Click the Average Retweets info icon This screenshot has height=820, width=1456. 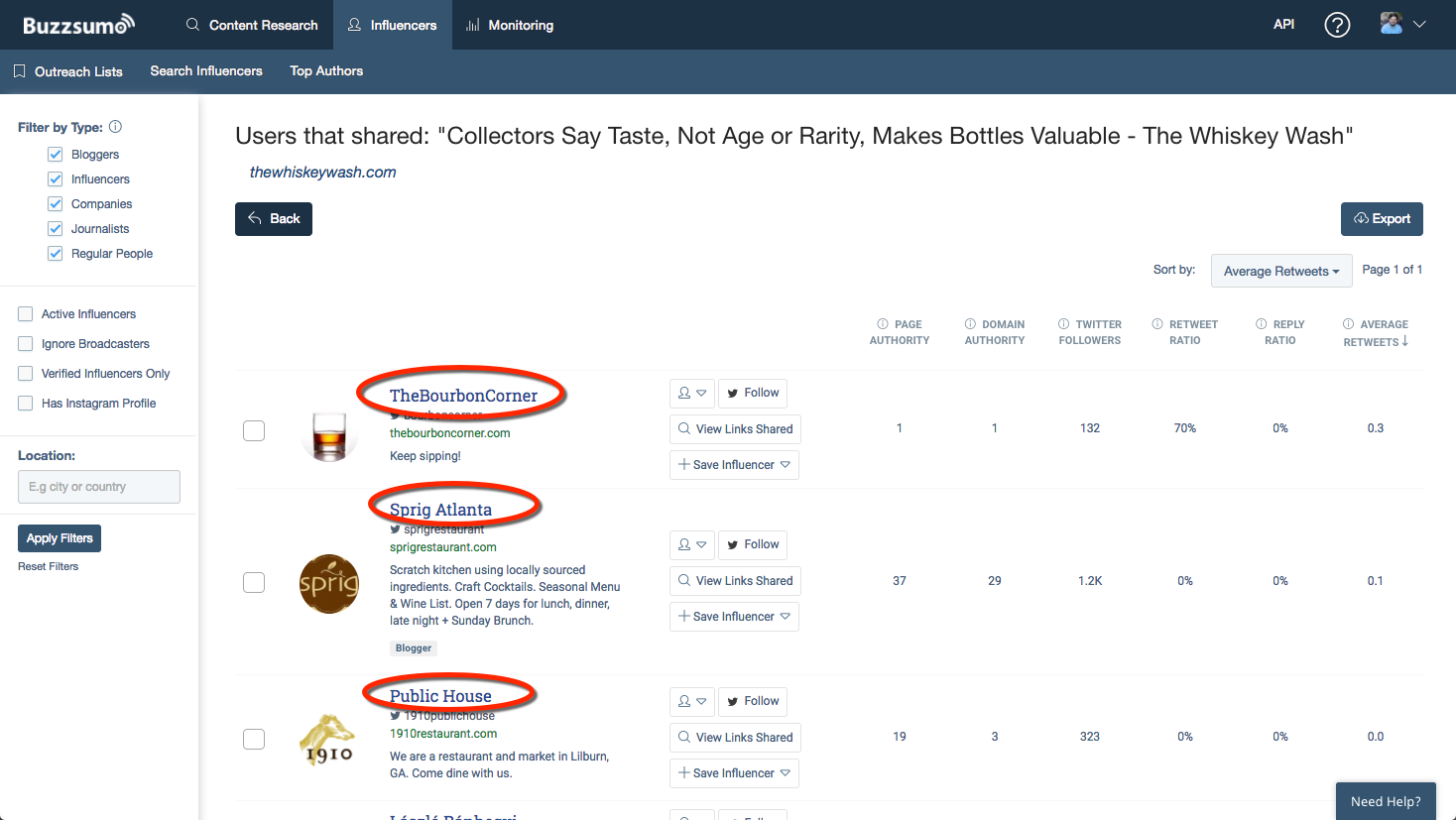1349,324
